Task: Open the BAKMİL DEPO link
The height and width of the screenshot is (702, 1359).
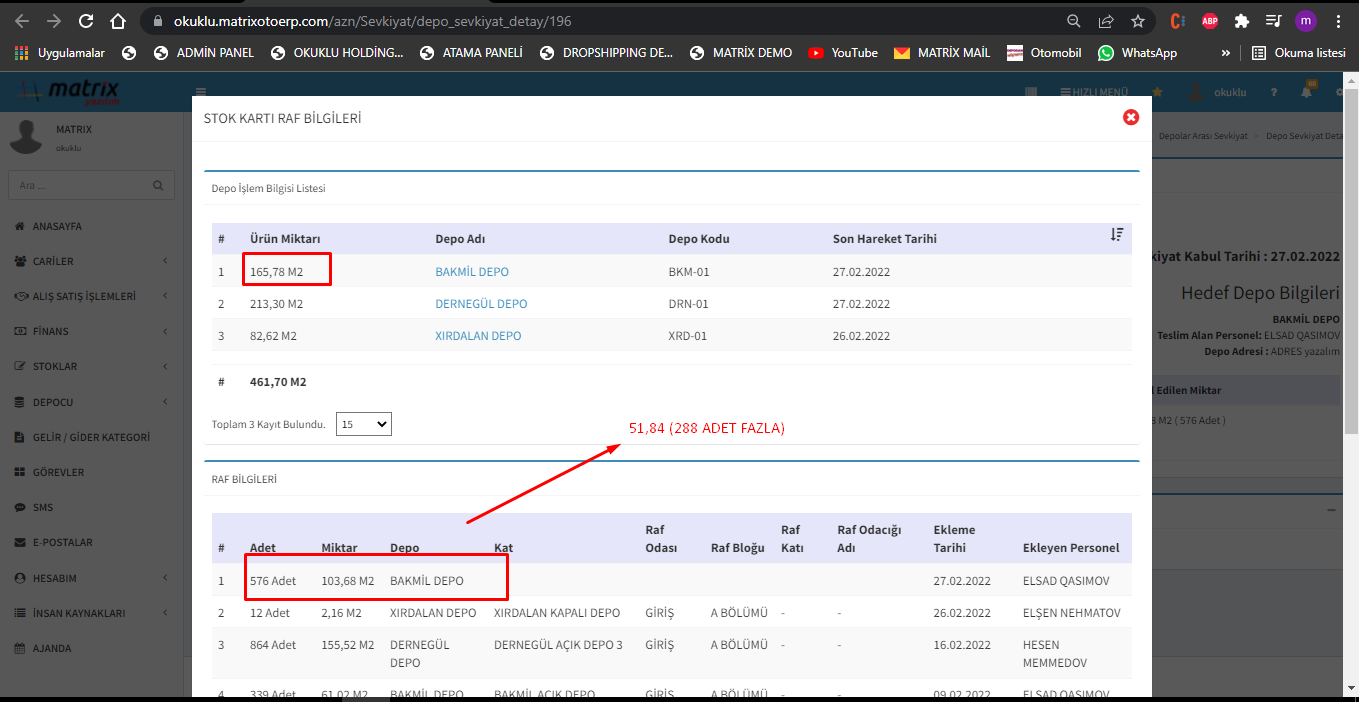Action: (472, 272)
